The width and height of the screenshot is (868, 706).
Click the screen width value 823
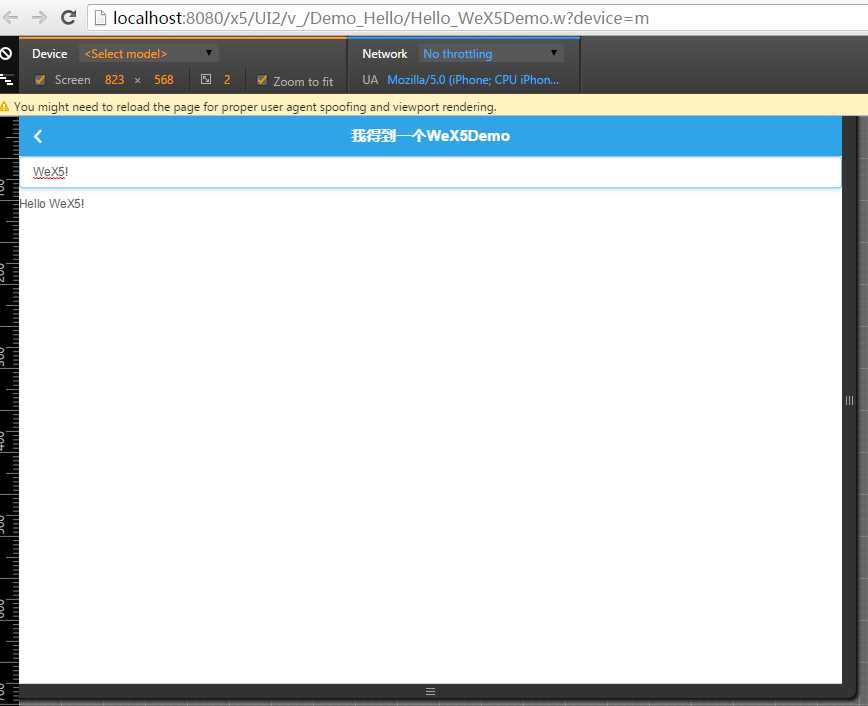[x=115, y=80]
